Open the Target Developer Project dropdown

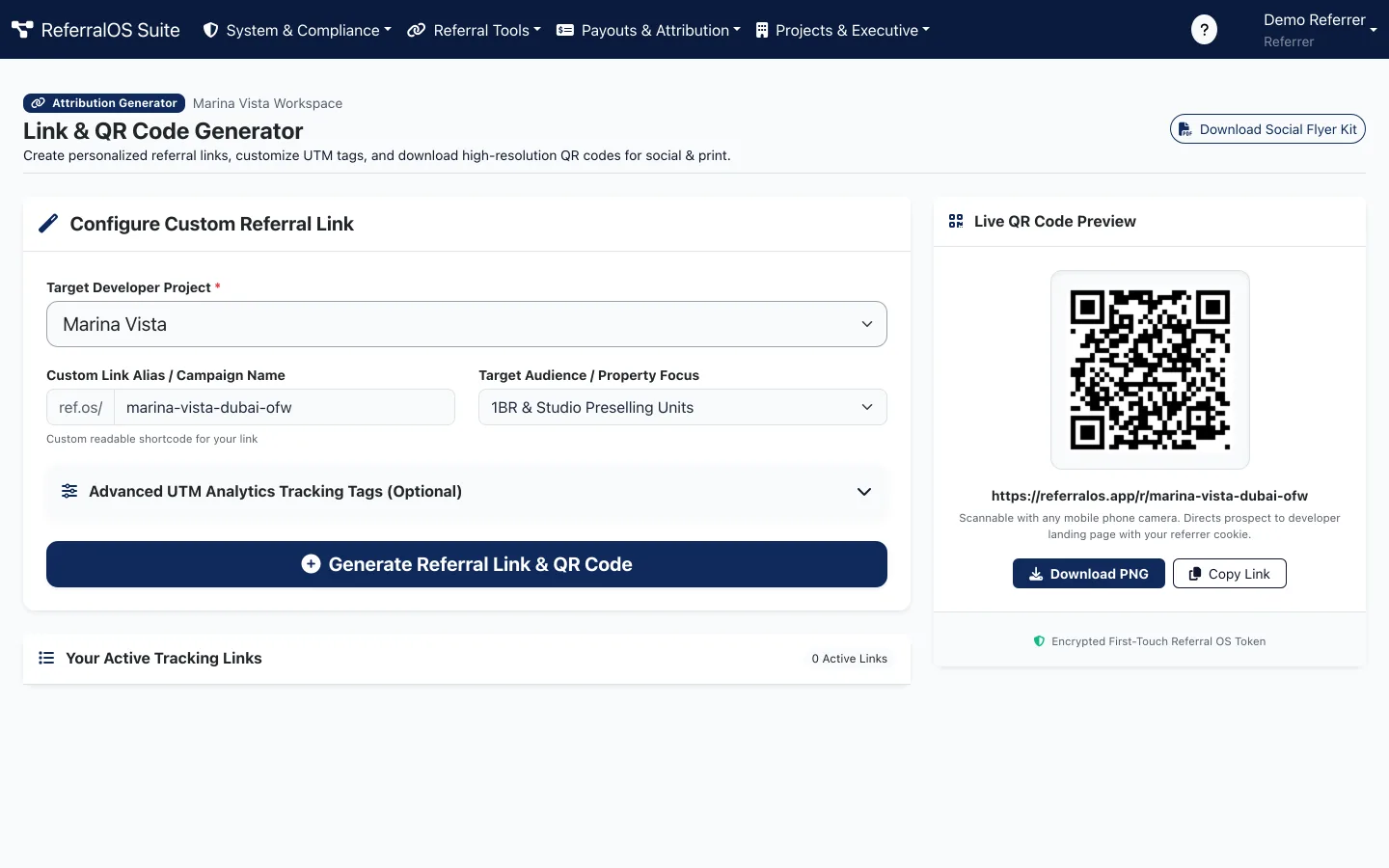tap(467, 324)
